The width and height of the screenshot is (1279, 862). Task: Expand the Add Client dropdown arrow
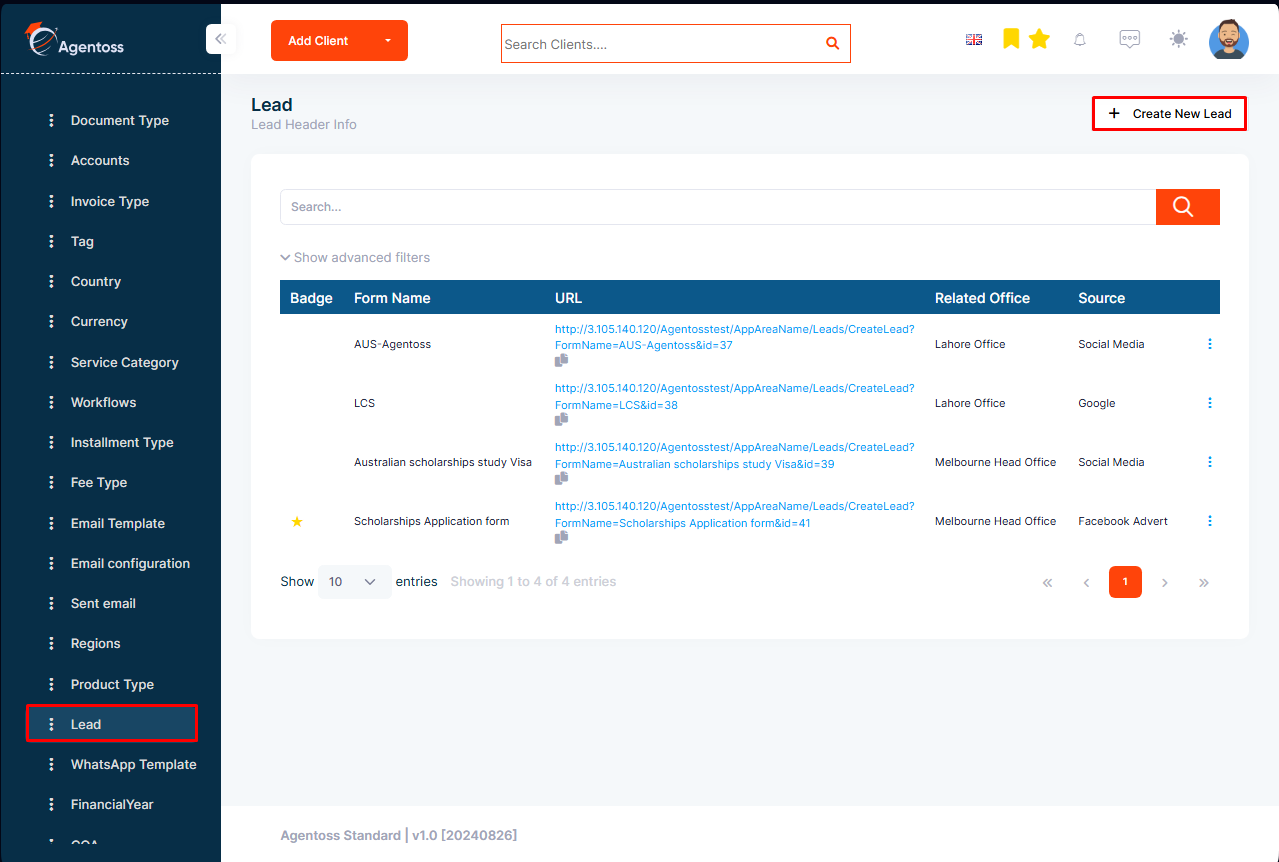[388, 41]
